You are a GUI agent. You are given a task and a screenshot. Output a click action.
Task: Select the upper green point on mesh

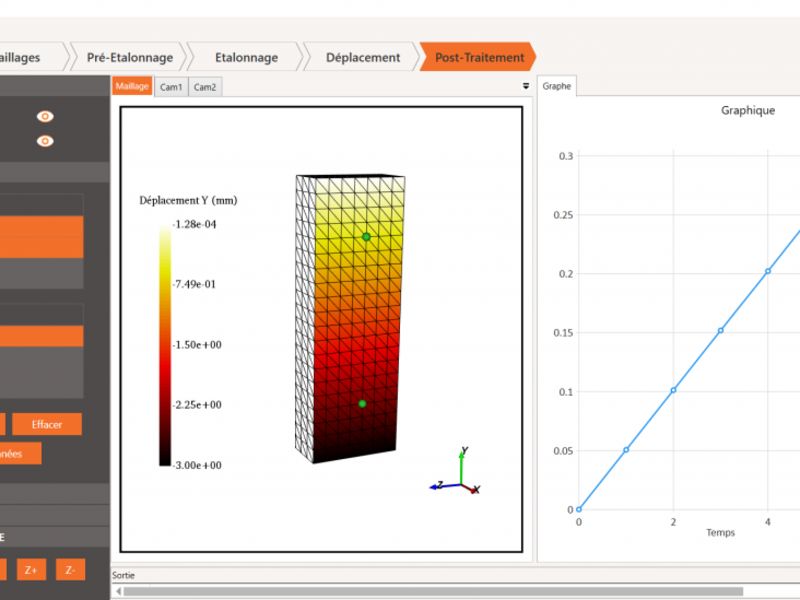(x=366, y=237)
